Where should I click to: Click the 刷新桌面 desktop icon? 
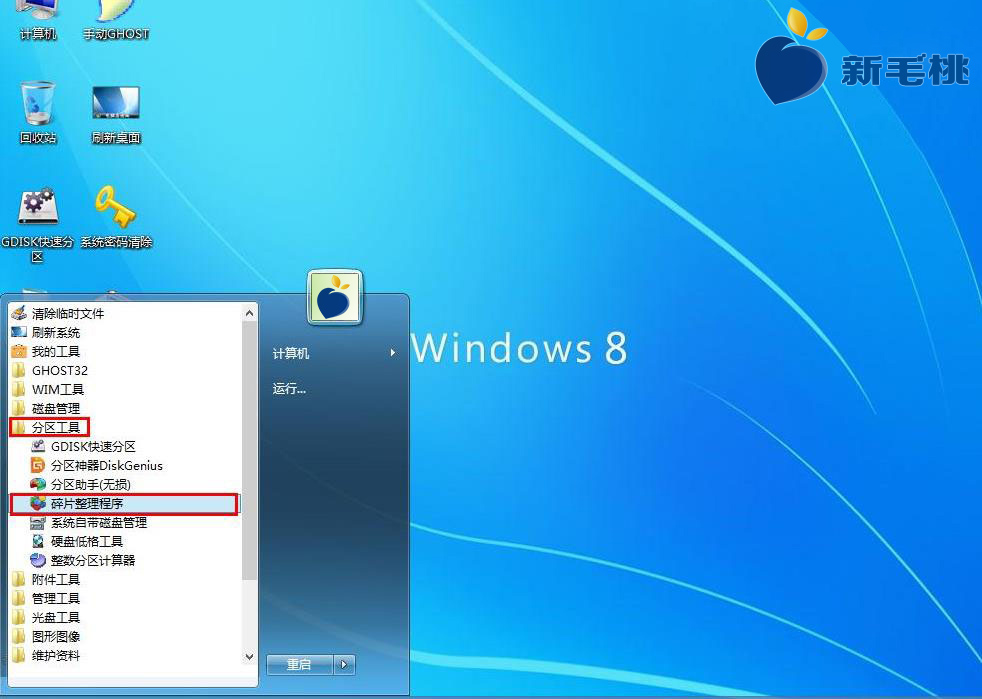tap(116, 115)
